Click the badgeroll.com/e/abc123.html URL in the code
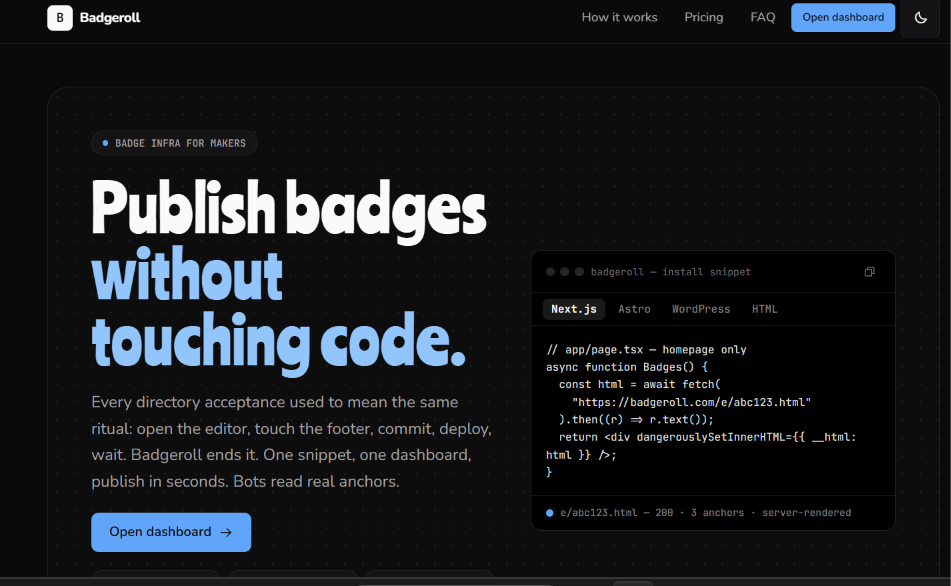Viewport: 951px width, 586px height. tap(691, 402)
